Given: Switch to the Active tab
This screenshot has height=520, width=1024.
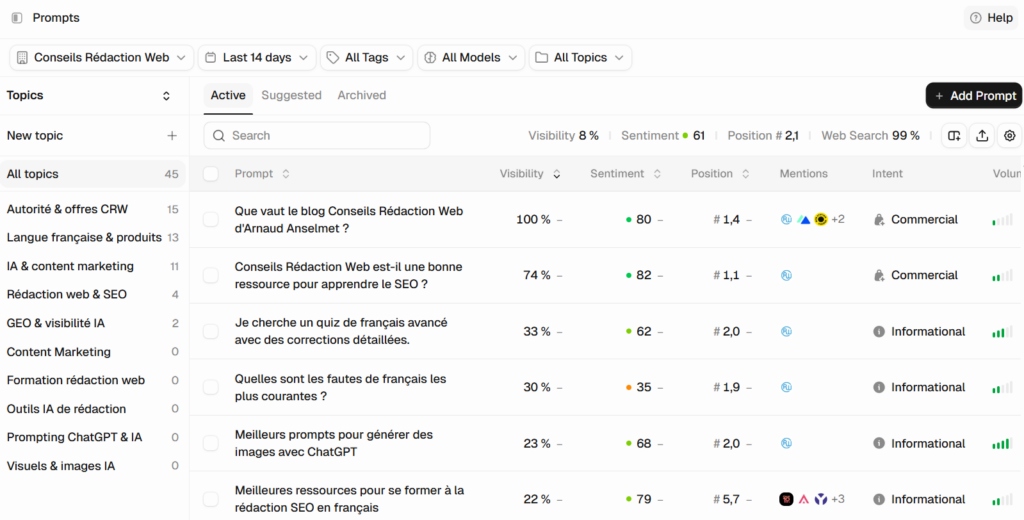Looking at the screenshot, I should [x=228, y=95].
